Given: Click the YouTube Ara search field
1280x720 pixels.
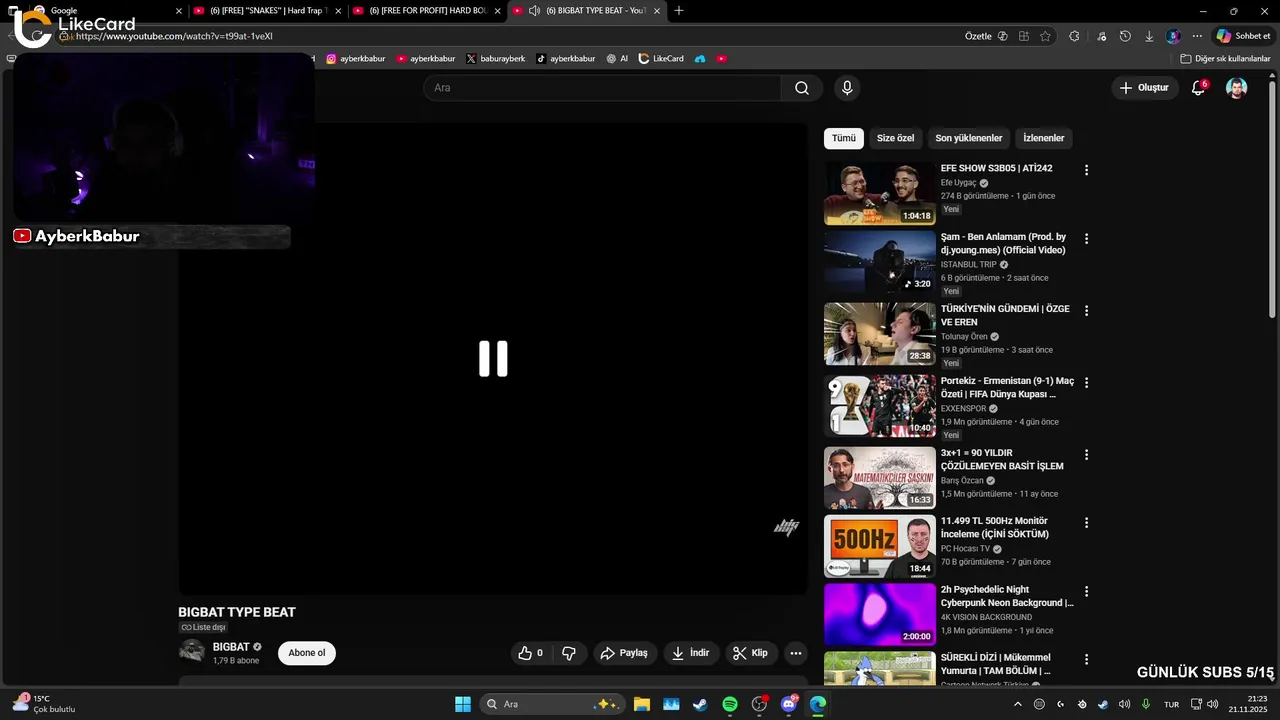Looking at the screenshot, I should (x=602, y=88).
